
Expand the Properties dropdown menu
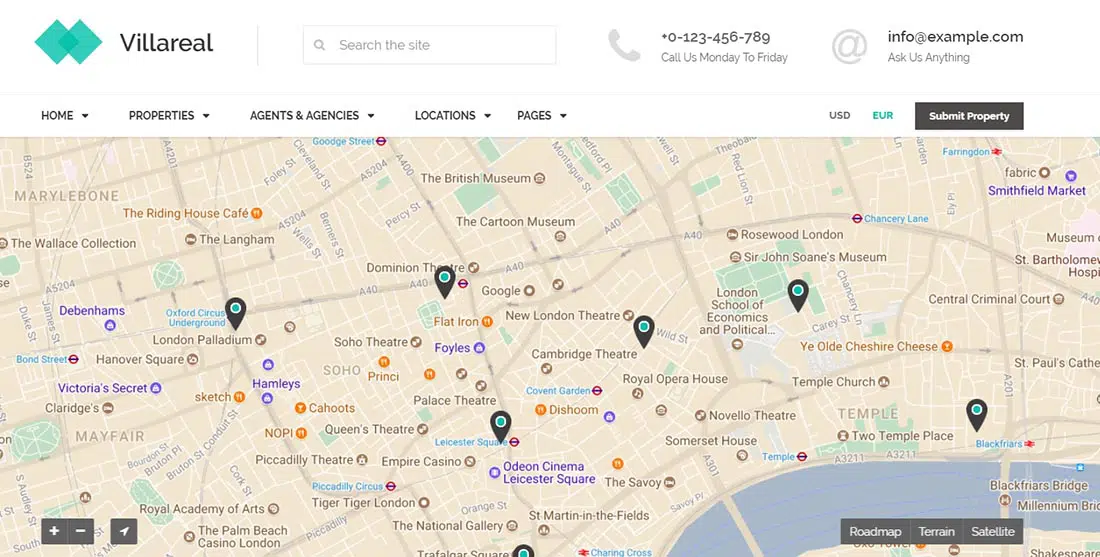[168, 116]
